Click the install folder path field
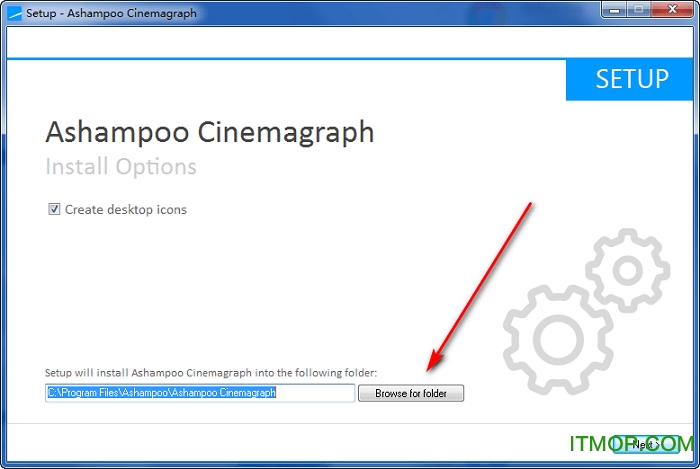The width and height of the screenshot is (700, 469). click(200, 393)
